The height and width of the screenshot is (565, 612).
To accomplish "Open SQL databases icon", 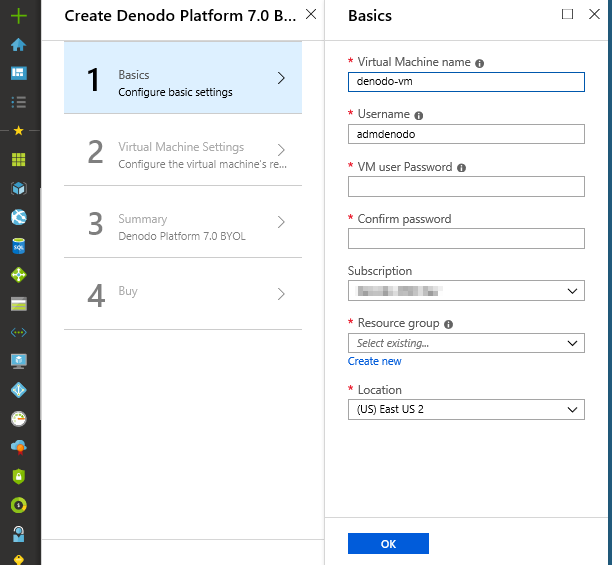I will click(x=18, y=246).
